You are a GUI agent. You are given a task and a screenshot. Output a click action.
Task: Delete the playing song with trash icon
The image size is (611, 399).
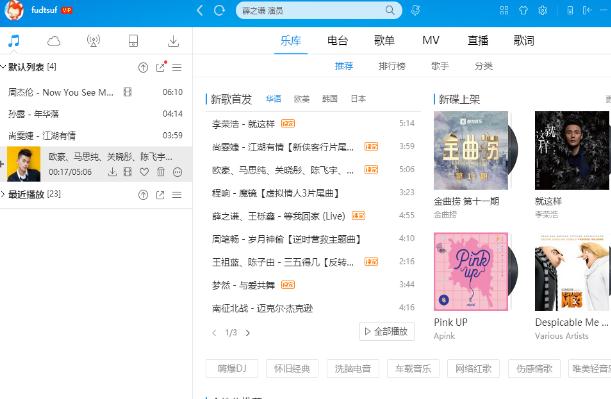pos(161,171)
